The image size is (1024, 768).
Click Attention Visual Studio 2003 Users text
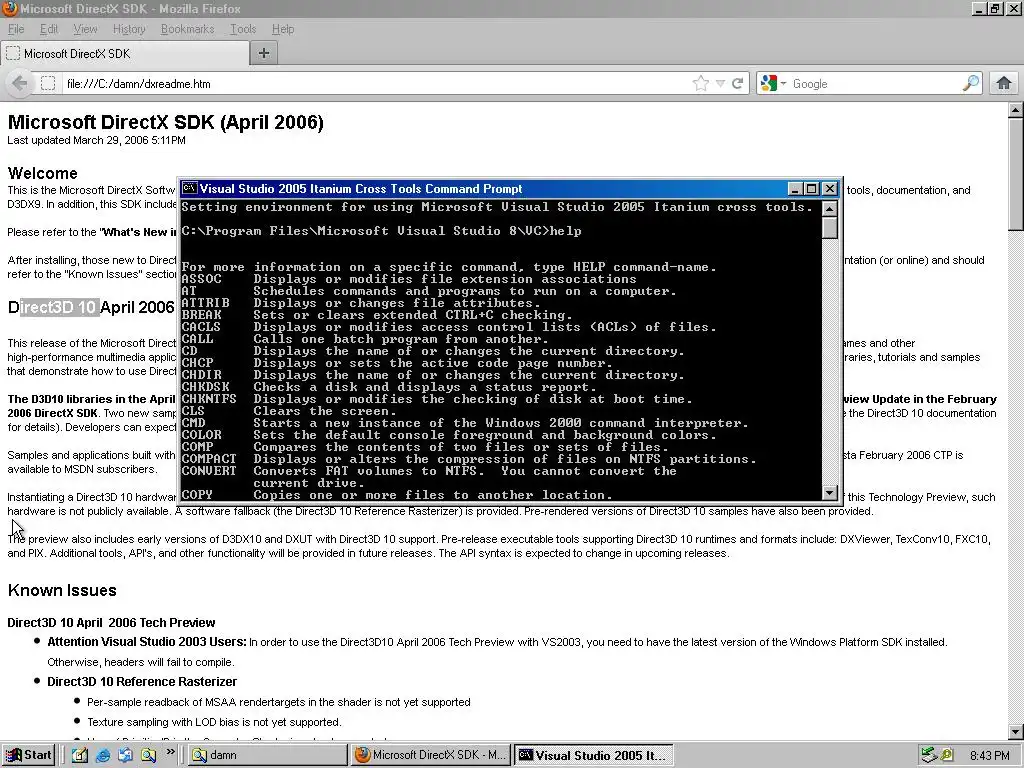pyautogui.click(x=147, y=642)
